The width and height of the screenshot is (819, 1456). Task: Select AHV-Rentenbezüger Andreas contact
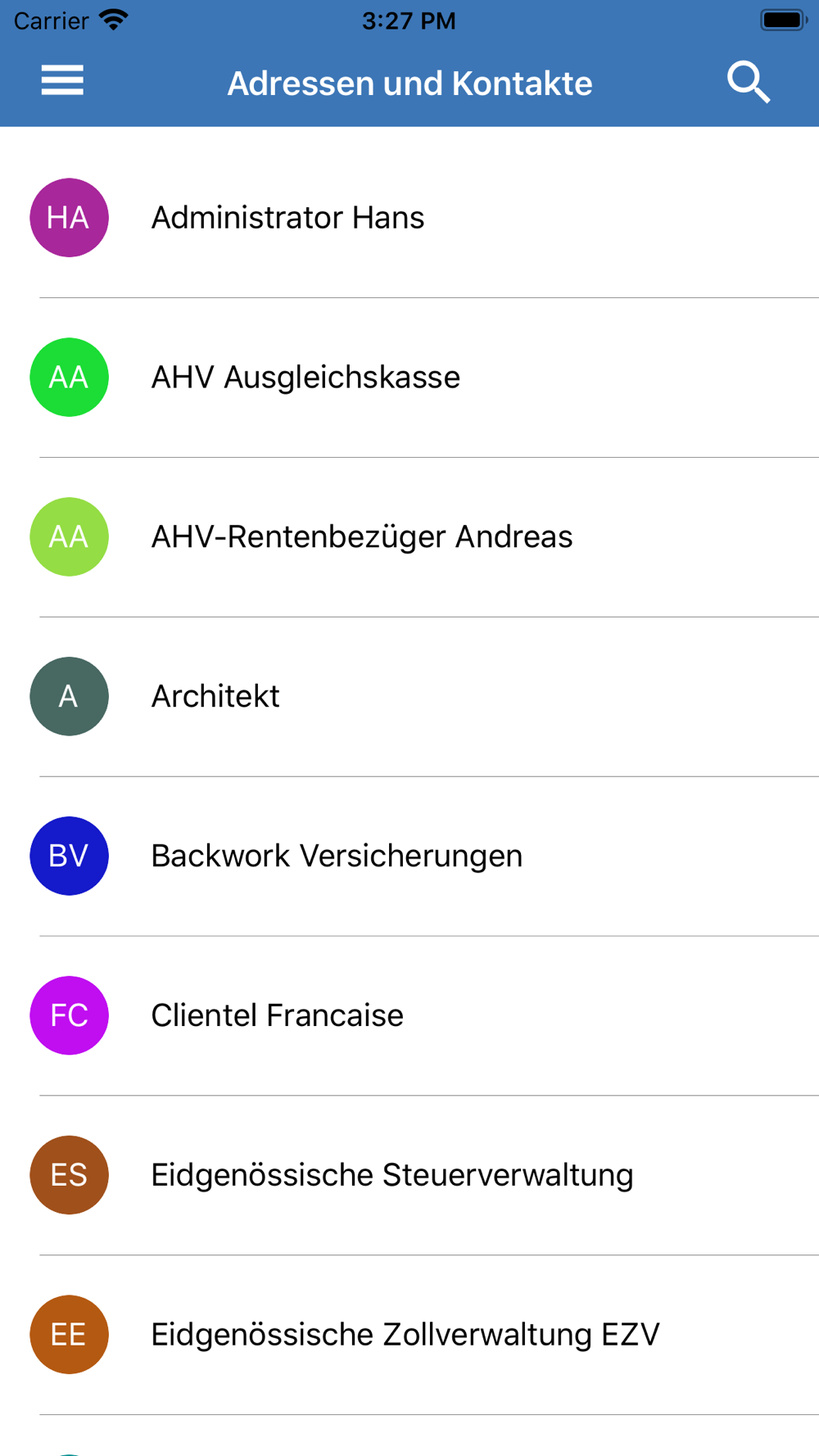click(x=409, y=537)
